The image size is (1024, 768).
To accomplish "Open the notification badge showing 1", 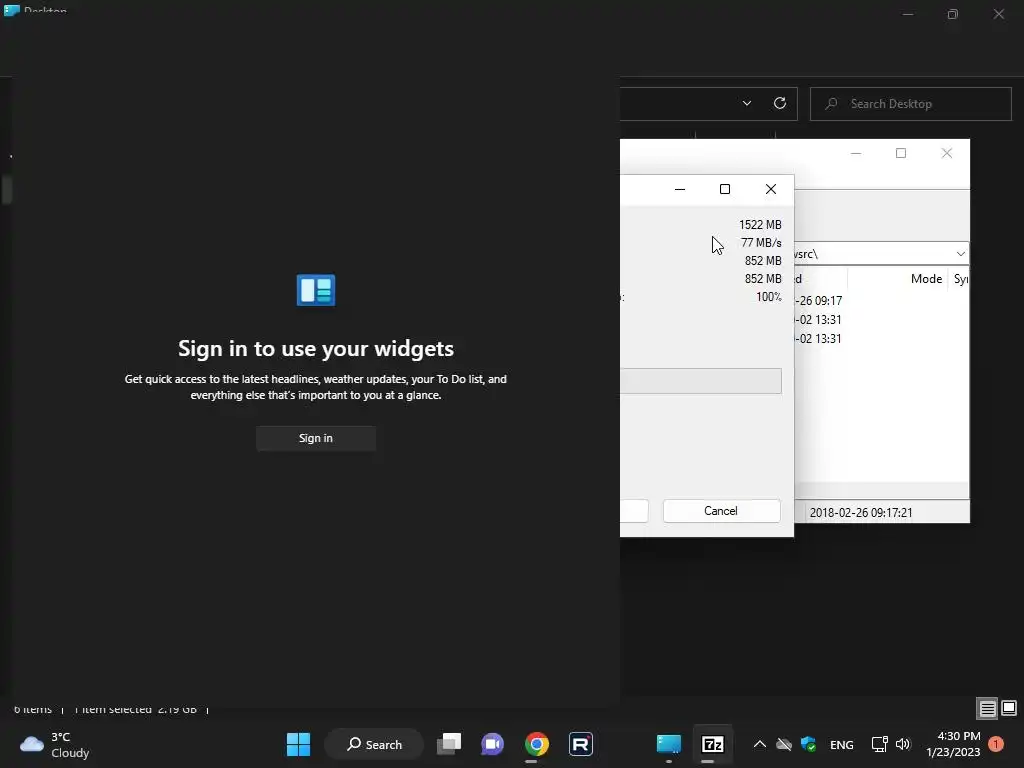I will click(996, 744).
